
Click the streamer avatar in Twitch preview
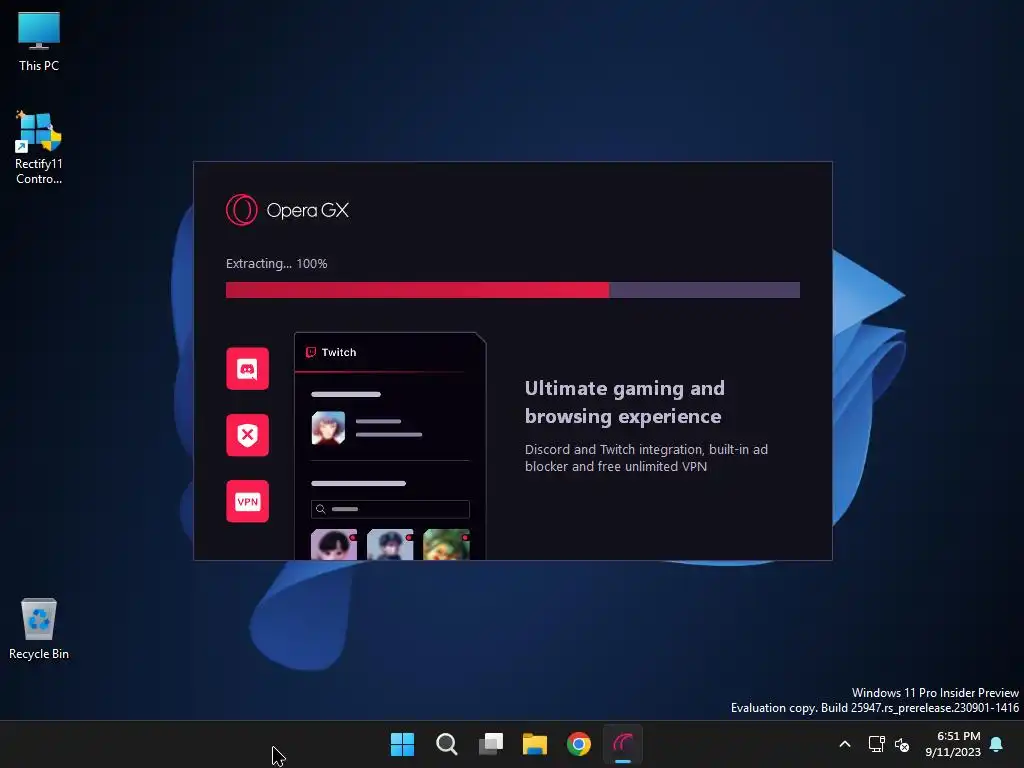pyautogui.click(x=328, y=428)
